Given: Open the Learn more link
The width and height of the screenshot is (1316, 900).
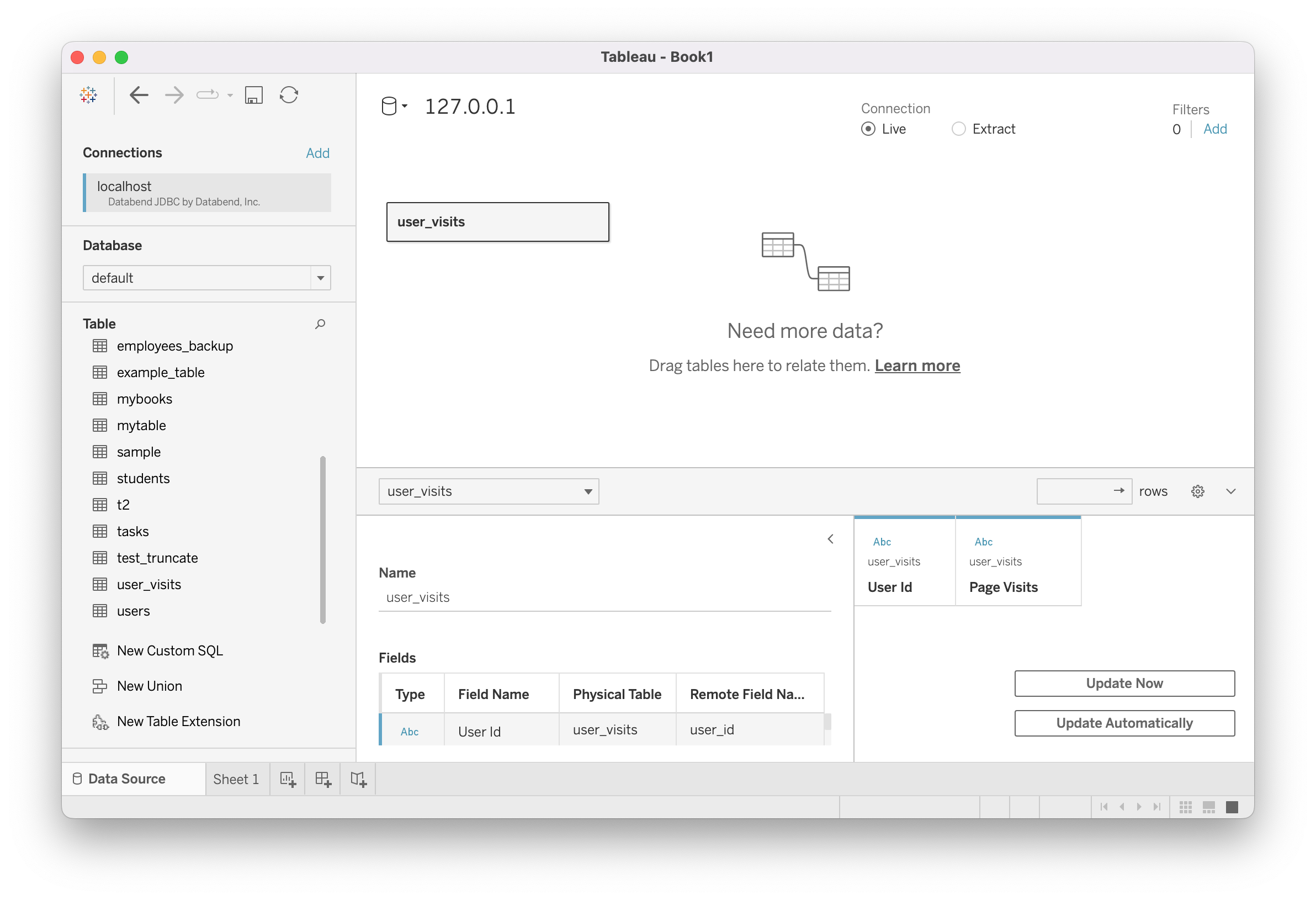Looking at the screenshot, I should [x=917, y=366].
